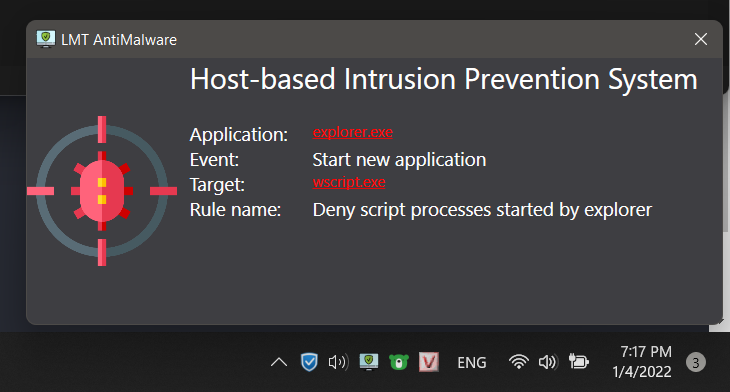Open the explorer.exe application link
Screen dimensions: 730x392
tap(352, 132)
